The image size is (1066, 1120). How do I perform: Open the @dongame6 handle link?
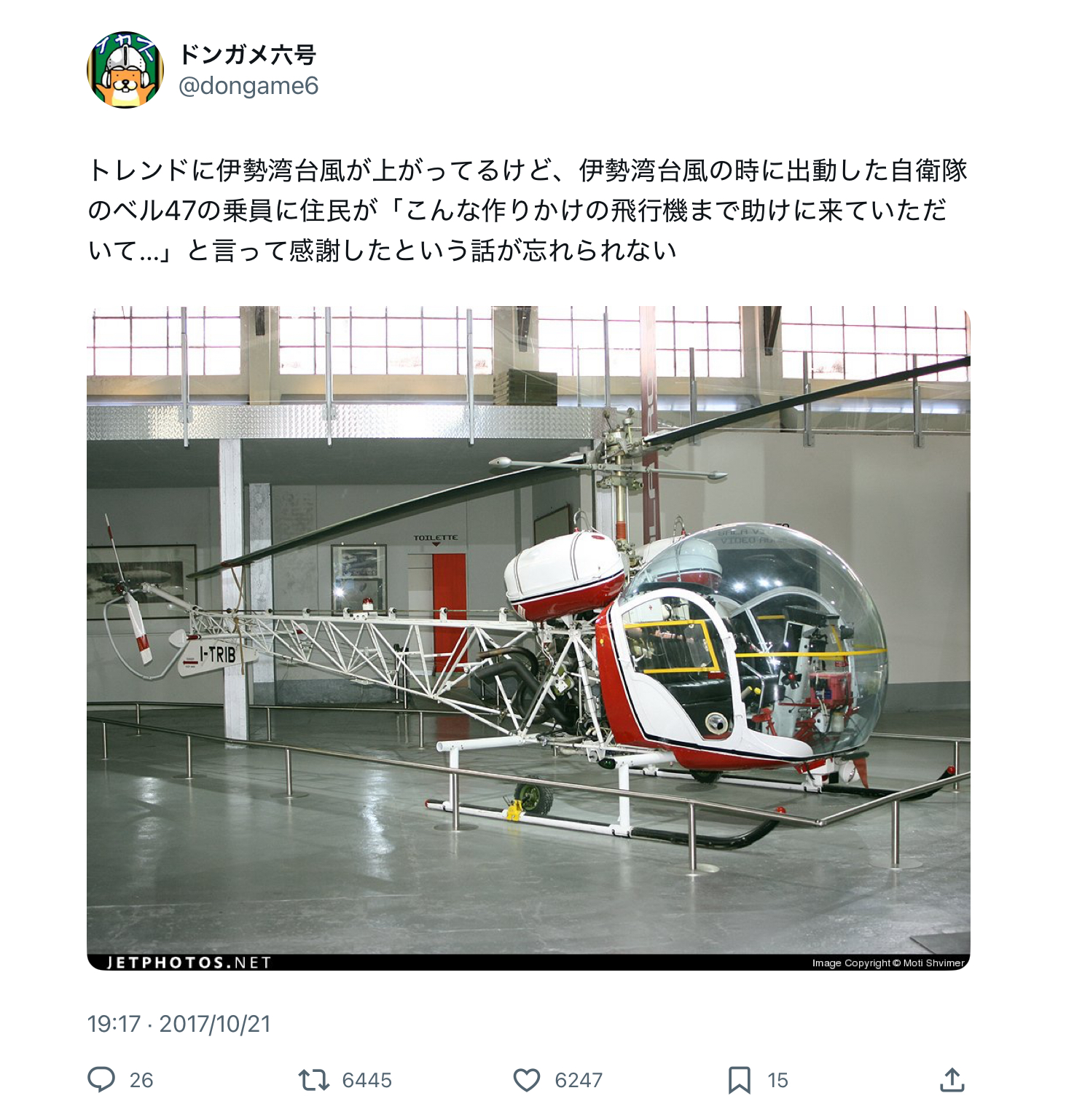248,86
